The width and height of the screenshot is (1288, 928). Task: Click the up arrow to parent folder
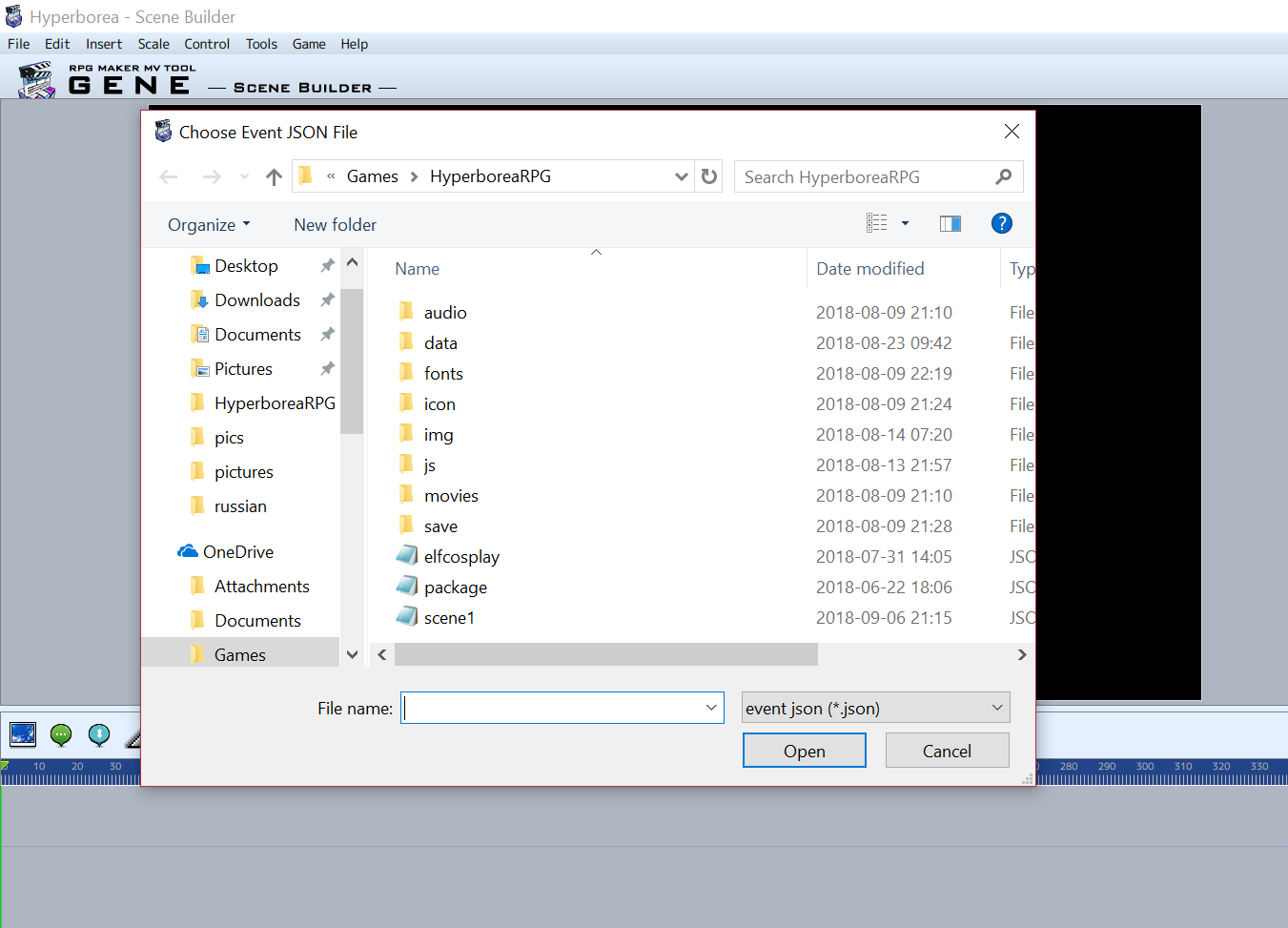point(275,177)
